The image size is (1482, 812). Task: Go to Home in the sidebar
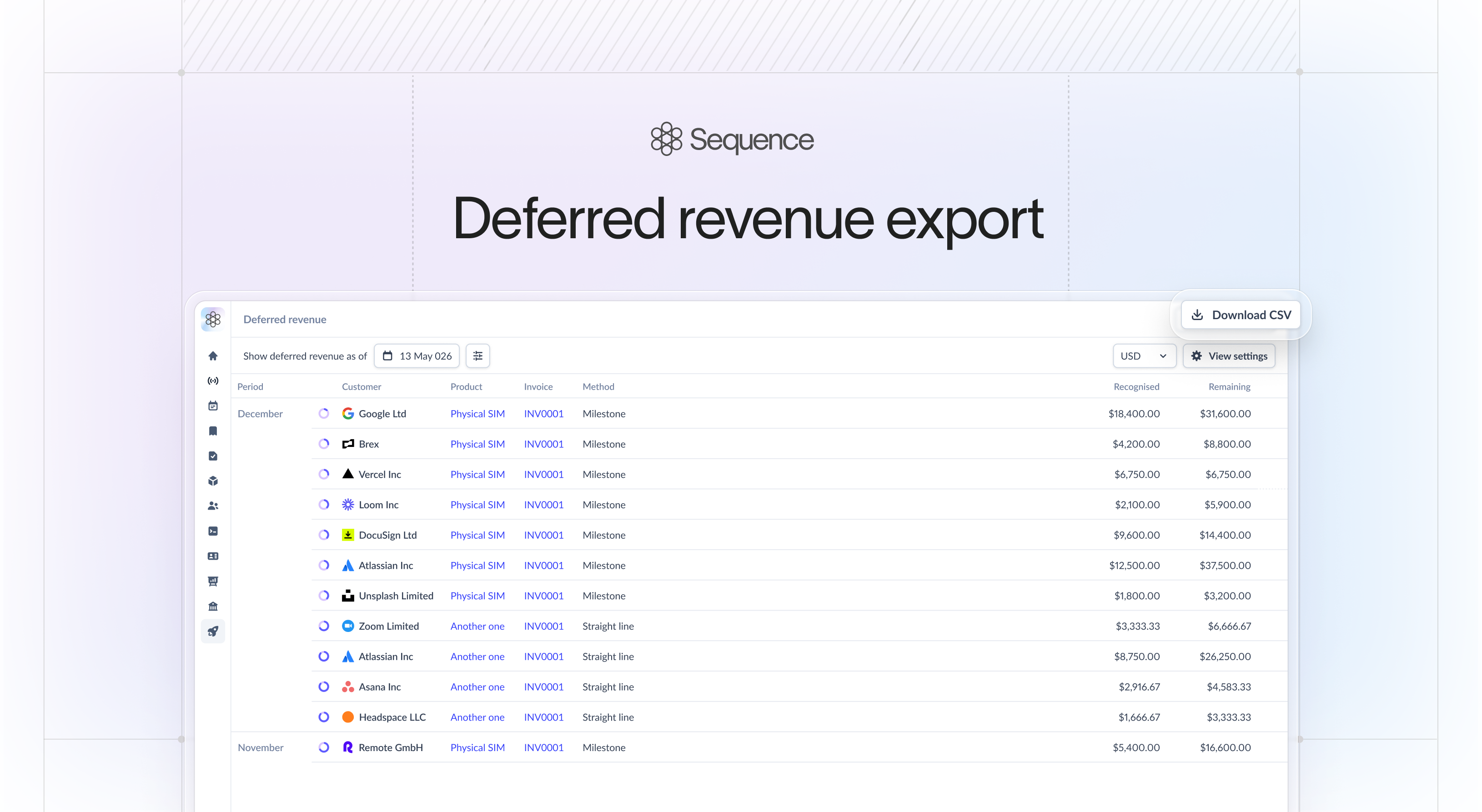[x=213, y=356]
